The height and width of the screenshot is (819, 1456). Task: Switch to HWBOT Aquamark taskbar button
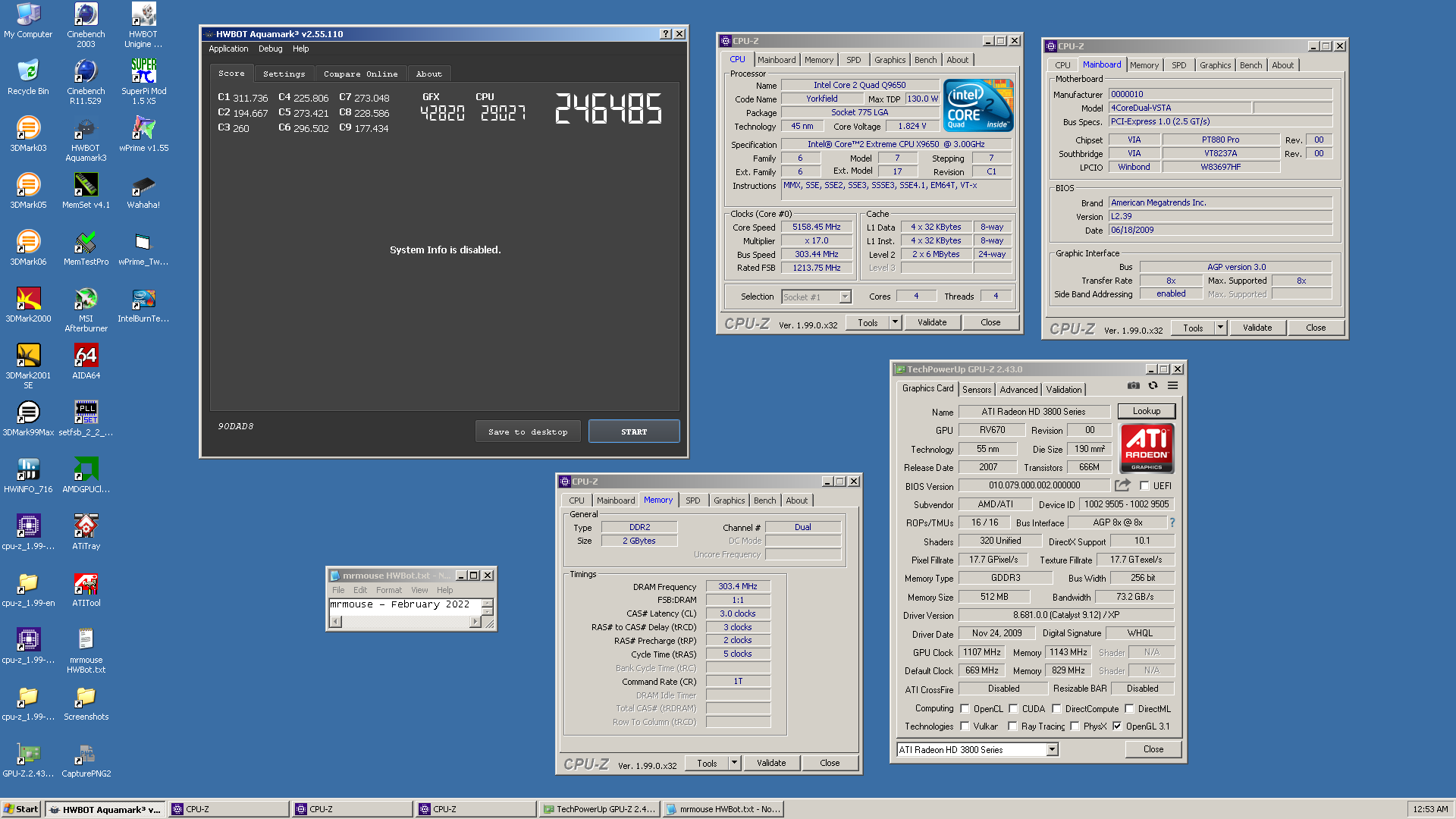tap(105, 809)
